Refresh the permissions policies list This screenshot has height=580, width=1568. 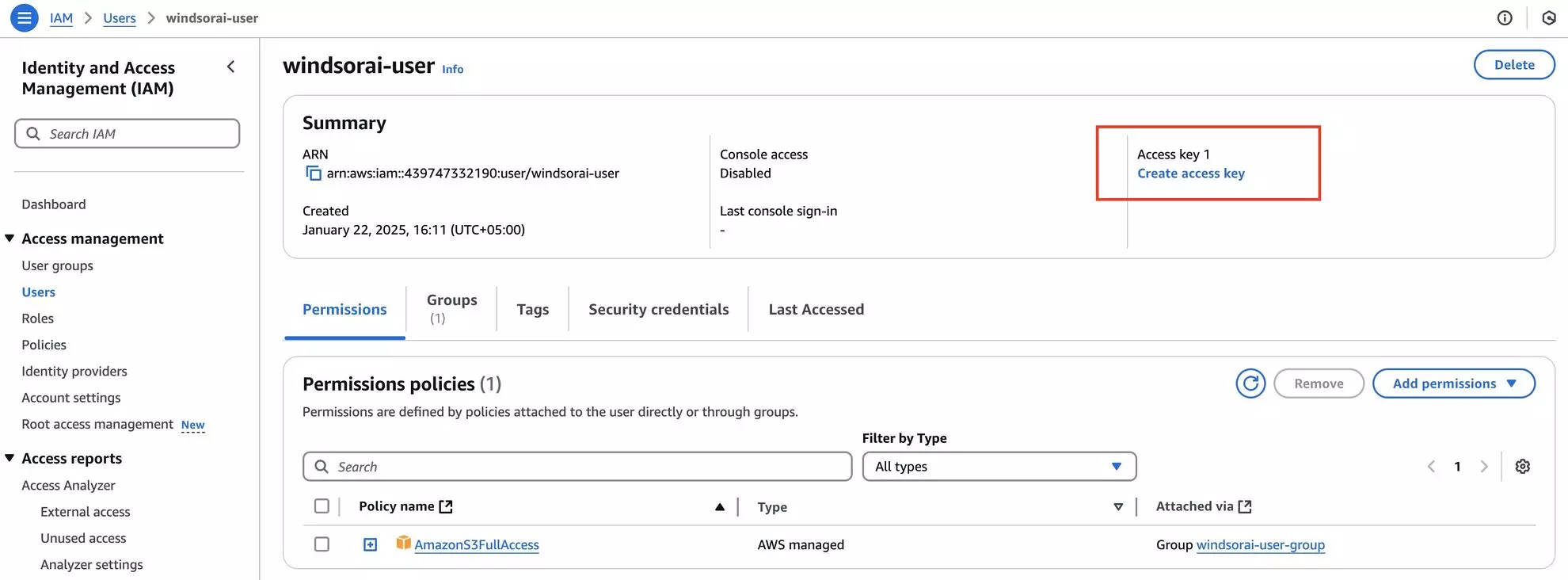1250,383
